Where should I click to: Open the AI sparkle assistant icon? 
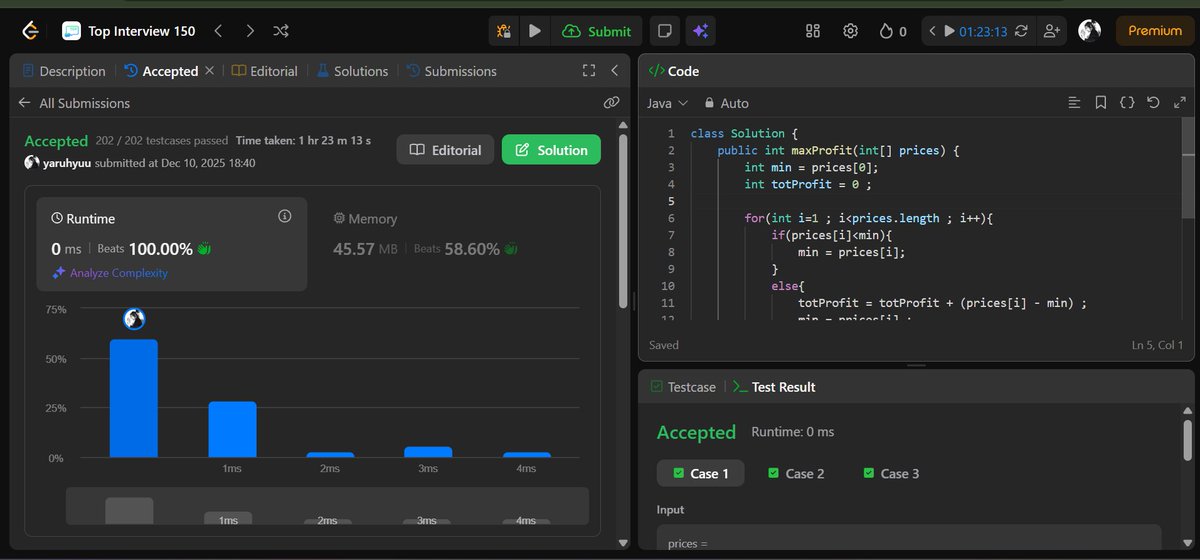(700, 31)
